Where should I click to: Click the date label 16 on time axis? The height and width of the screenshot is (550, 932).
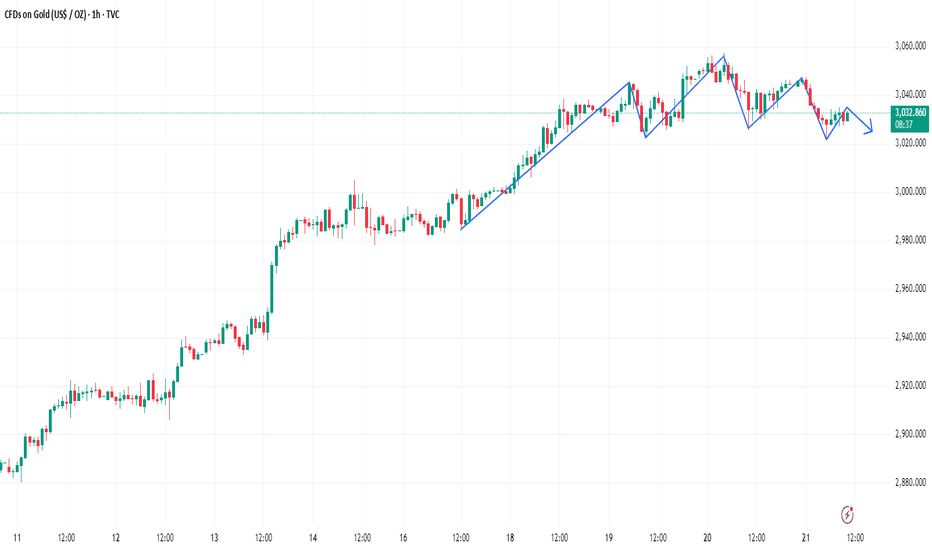[x=404, y=538]
